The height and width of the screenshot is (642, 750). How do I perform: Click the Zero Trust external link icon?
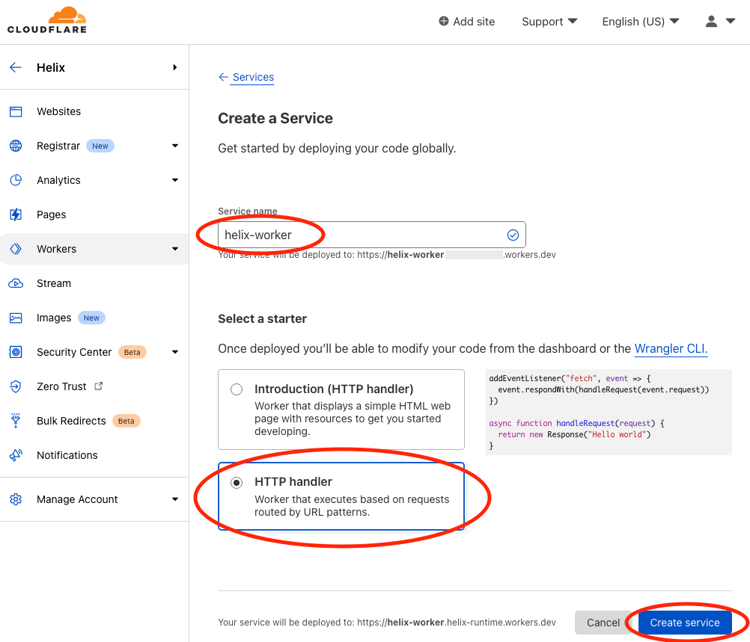[x=99, y=386]
